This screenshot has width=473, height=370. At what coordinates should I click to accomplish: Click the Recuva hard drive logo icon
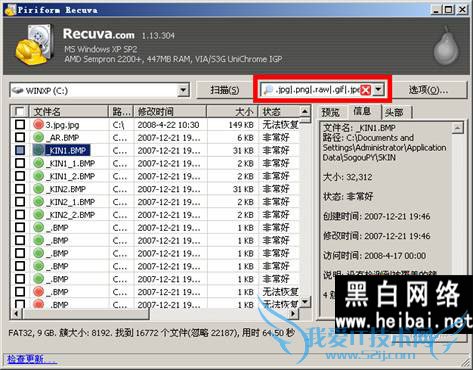point(35,44)
